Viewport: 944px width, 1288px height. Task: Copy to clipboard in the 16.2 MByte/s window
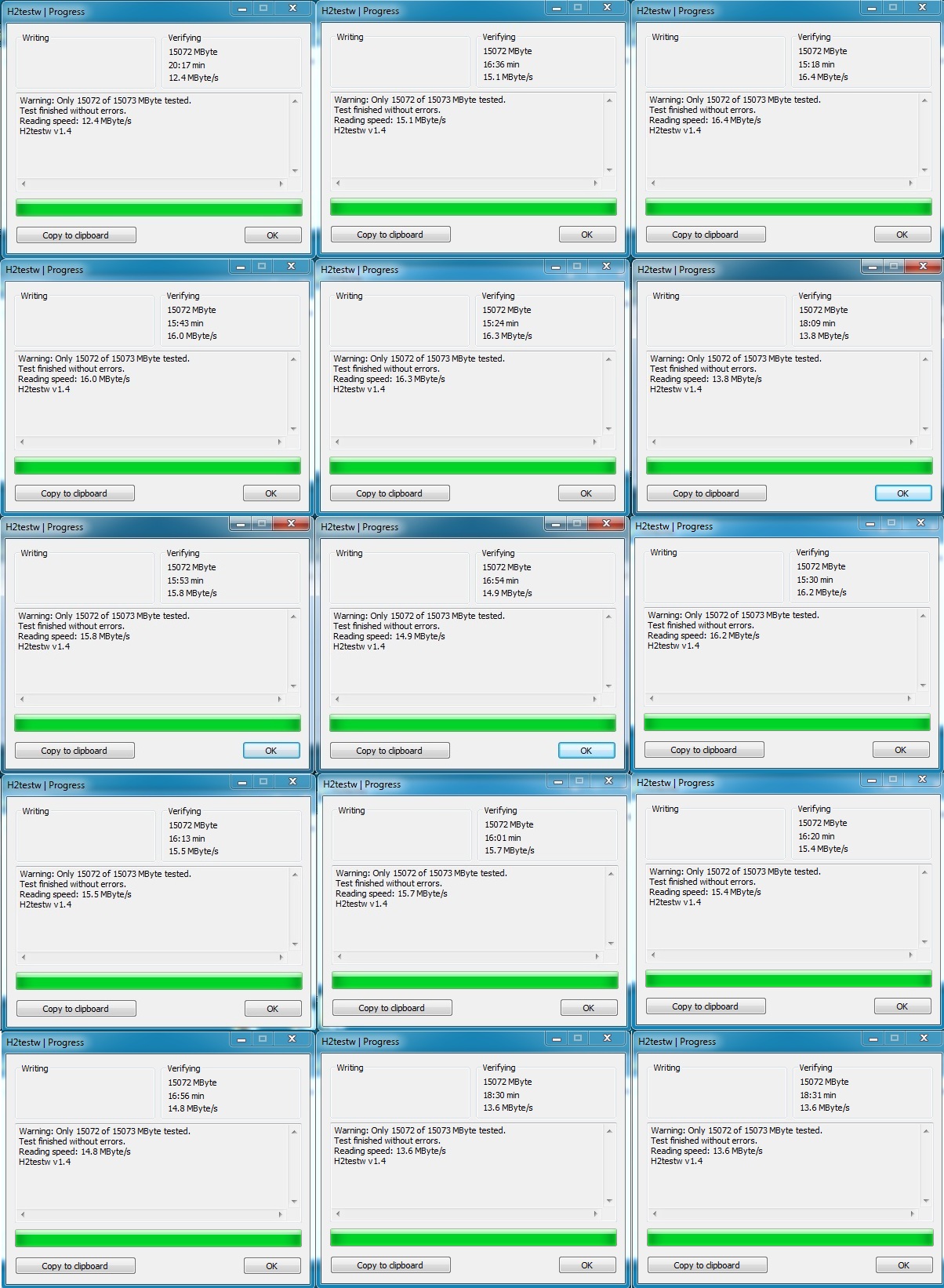tap(704, 750)
